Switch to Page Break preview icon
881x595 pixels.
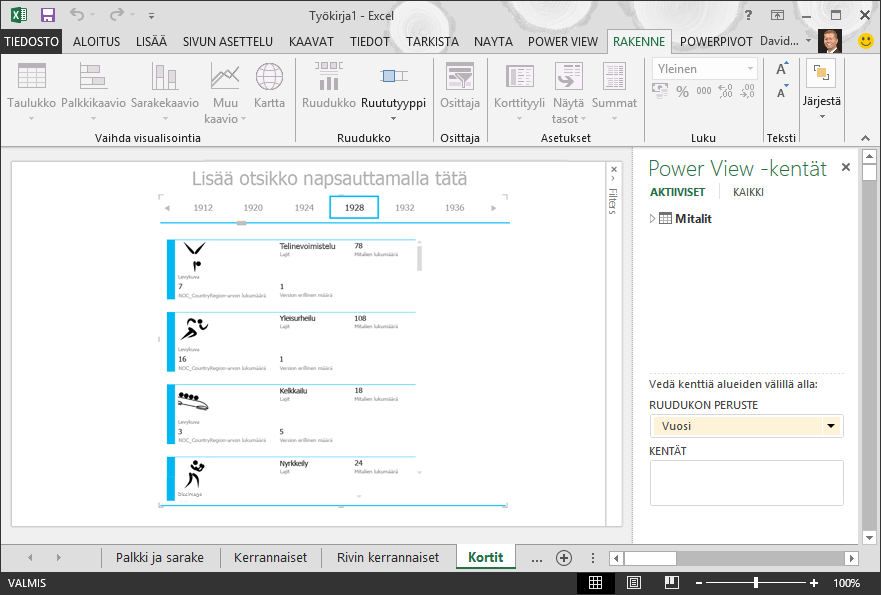(671, 583)
